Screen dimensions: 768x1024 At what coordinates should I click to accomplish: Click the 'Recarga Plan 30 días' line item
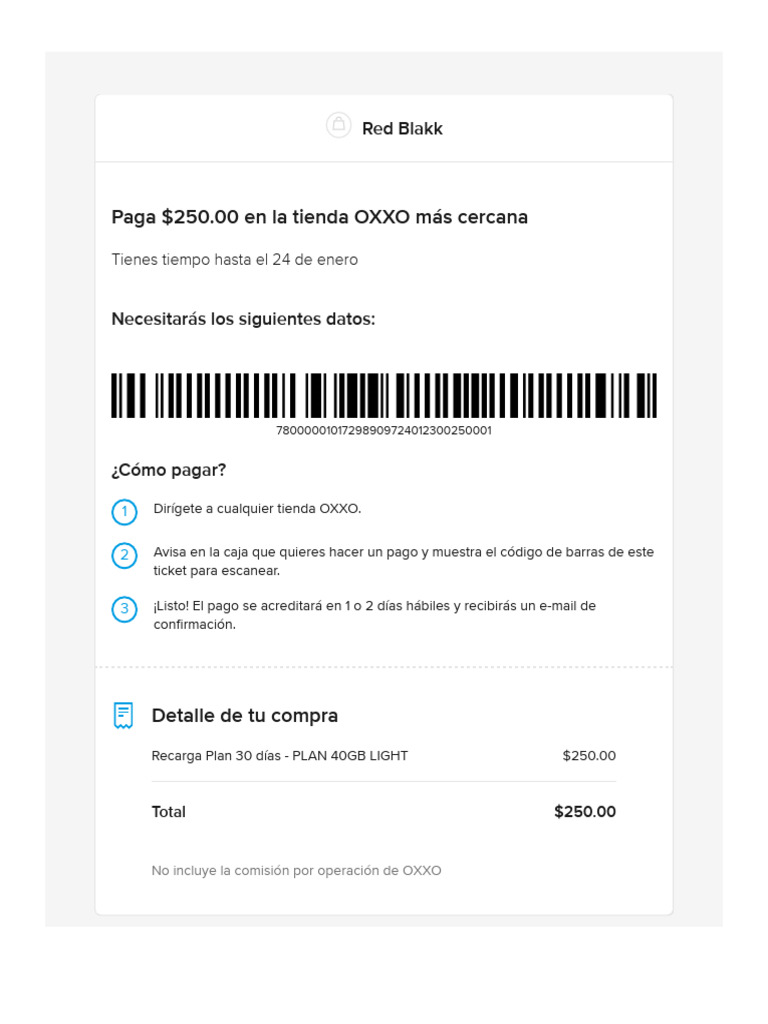(279, 756)
